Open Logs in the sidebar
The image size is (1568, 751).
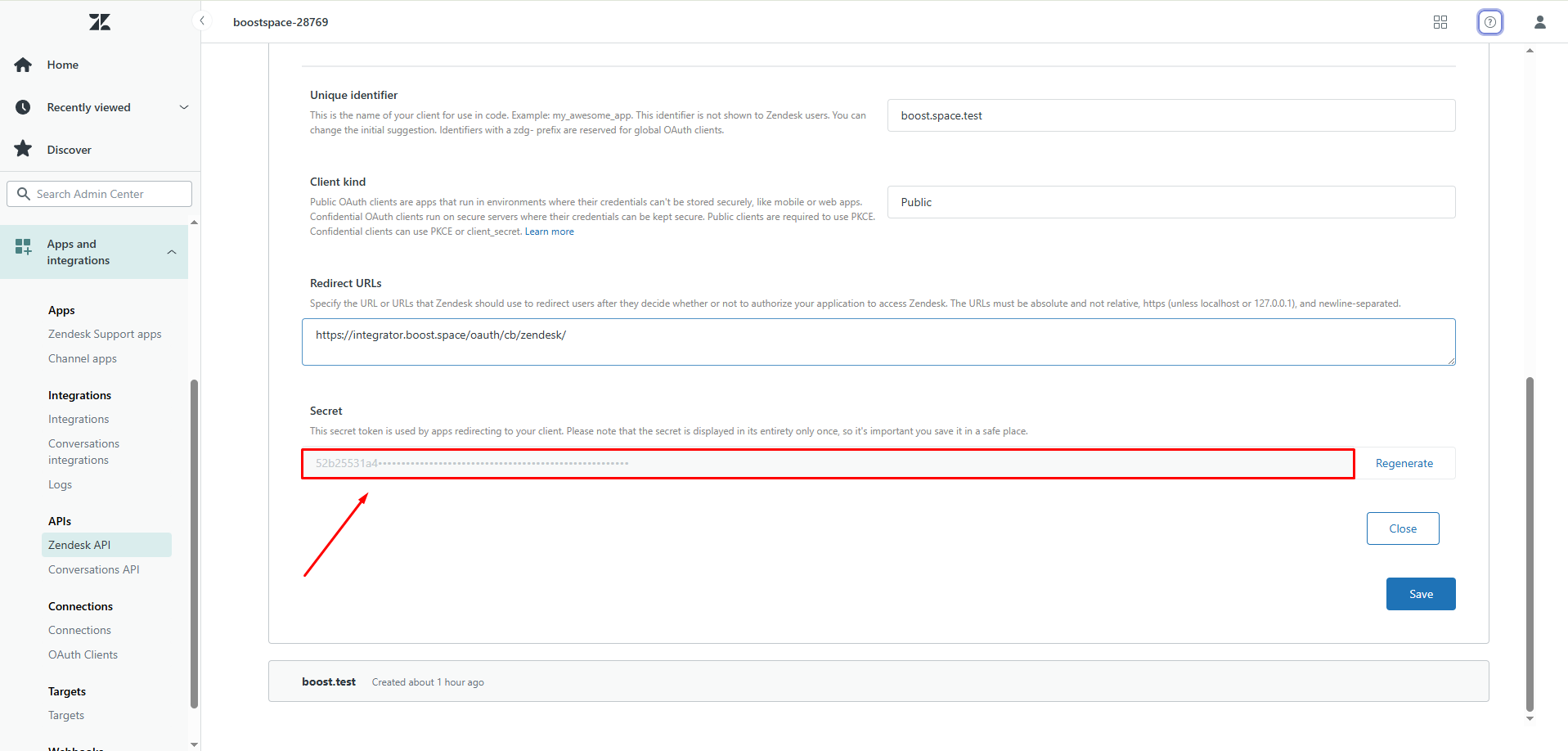tap(60, 484)
